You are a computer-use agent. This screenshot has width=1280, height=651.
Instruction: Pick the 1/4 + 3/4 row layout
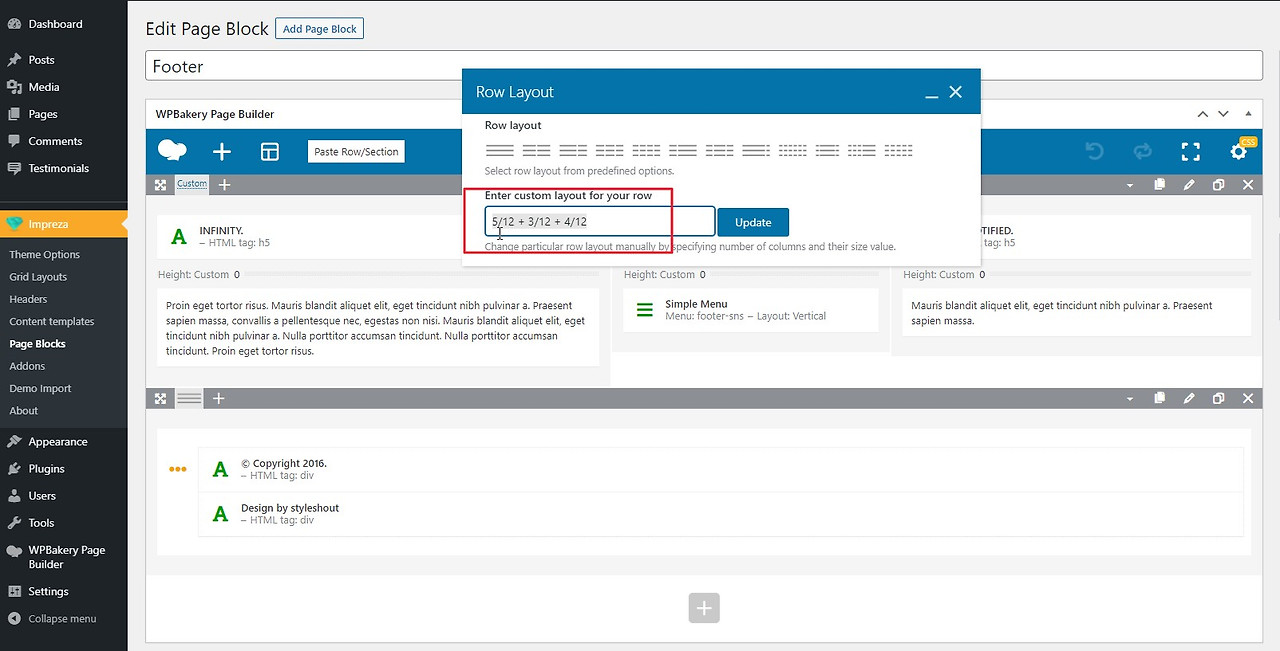tap(683, 151)
